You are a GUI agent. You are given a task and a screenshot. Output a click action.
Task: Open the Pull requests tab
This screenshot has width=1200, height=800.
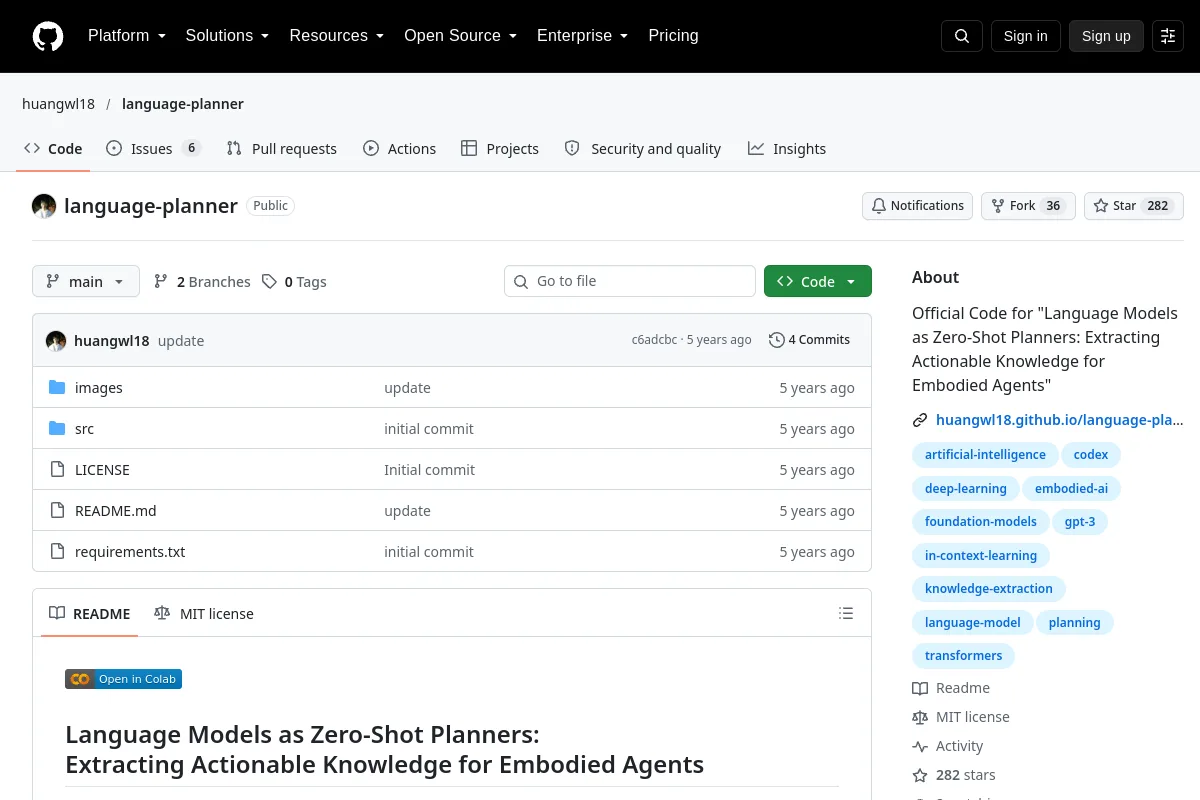point(282,149)
